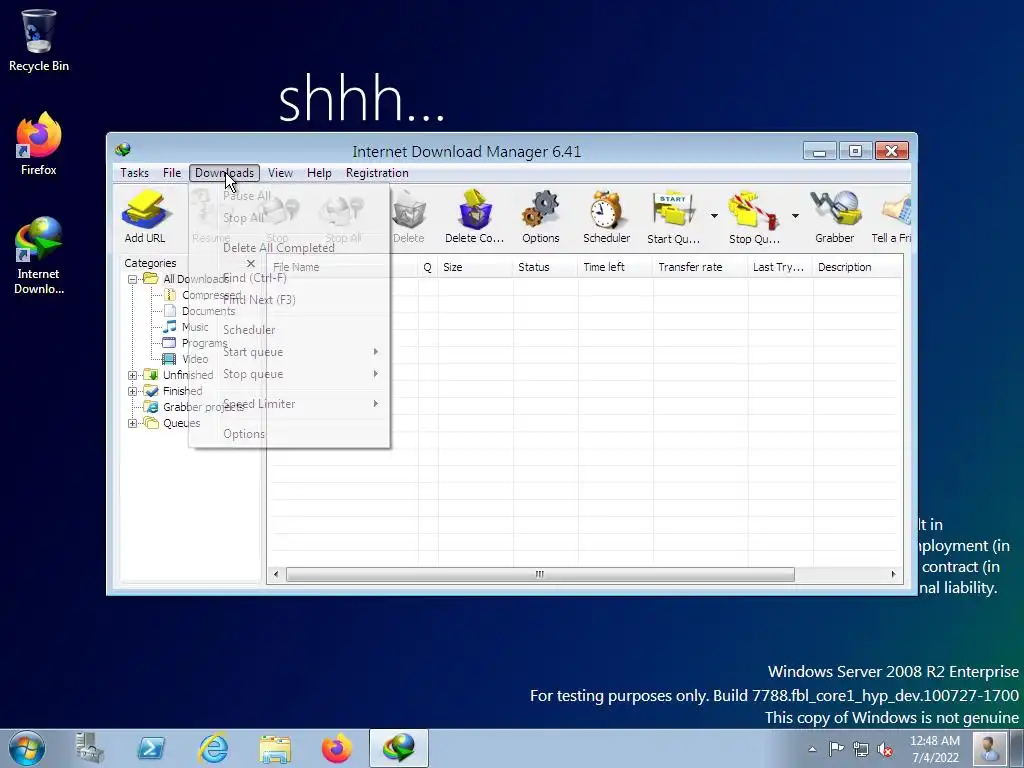Open the Internet Download Manager desktop shortcut

tap(39, 255)
